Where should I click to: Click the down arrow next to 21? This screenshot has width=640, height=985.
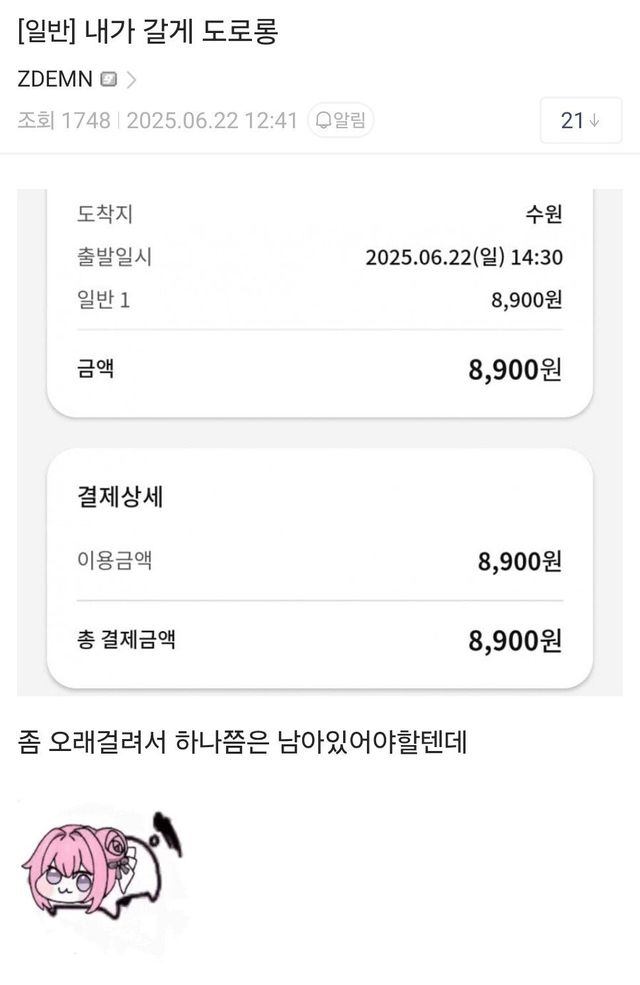click(x=596, y=121)
